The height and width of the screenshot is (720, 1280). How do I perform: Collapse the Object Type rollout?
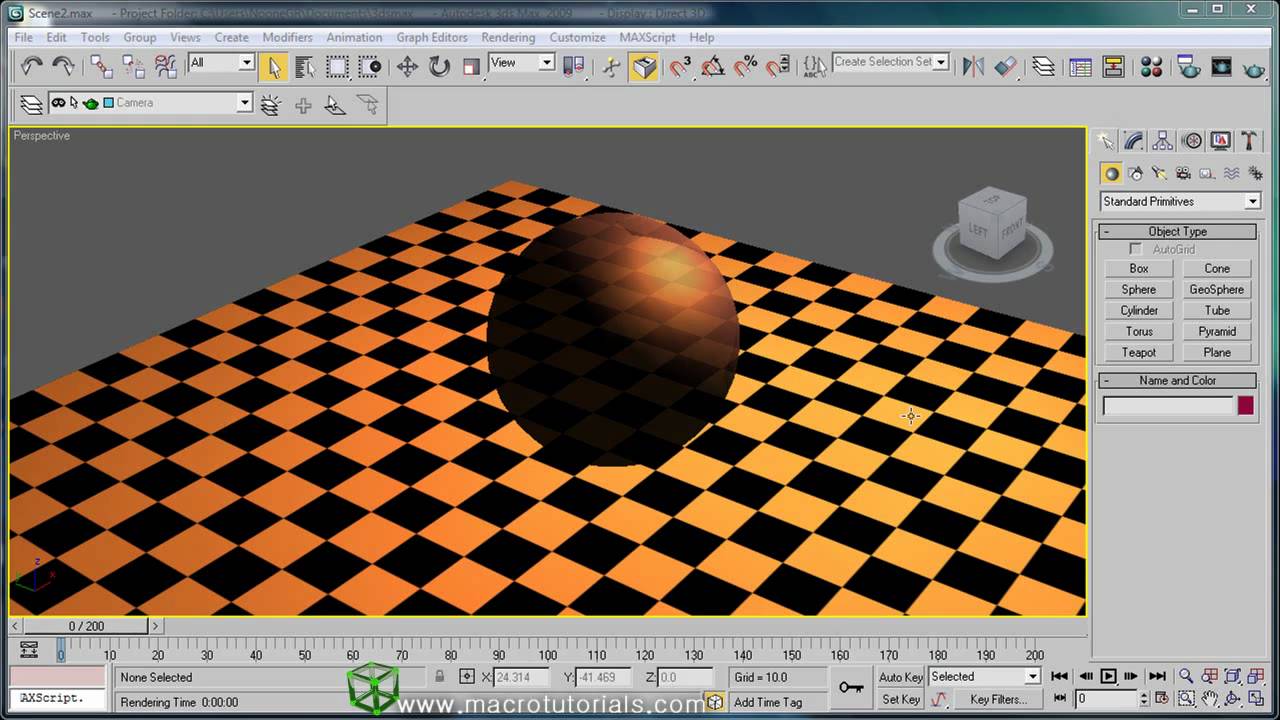(x=1177, y=231)
